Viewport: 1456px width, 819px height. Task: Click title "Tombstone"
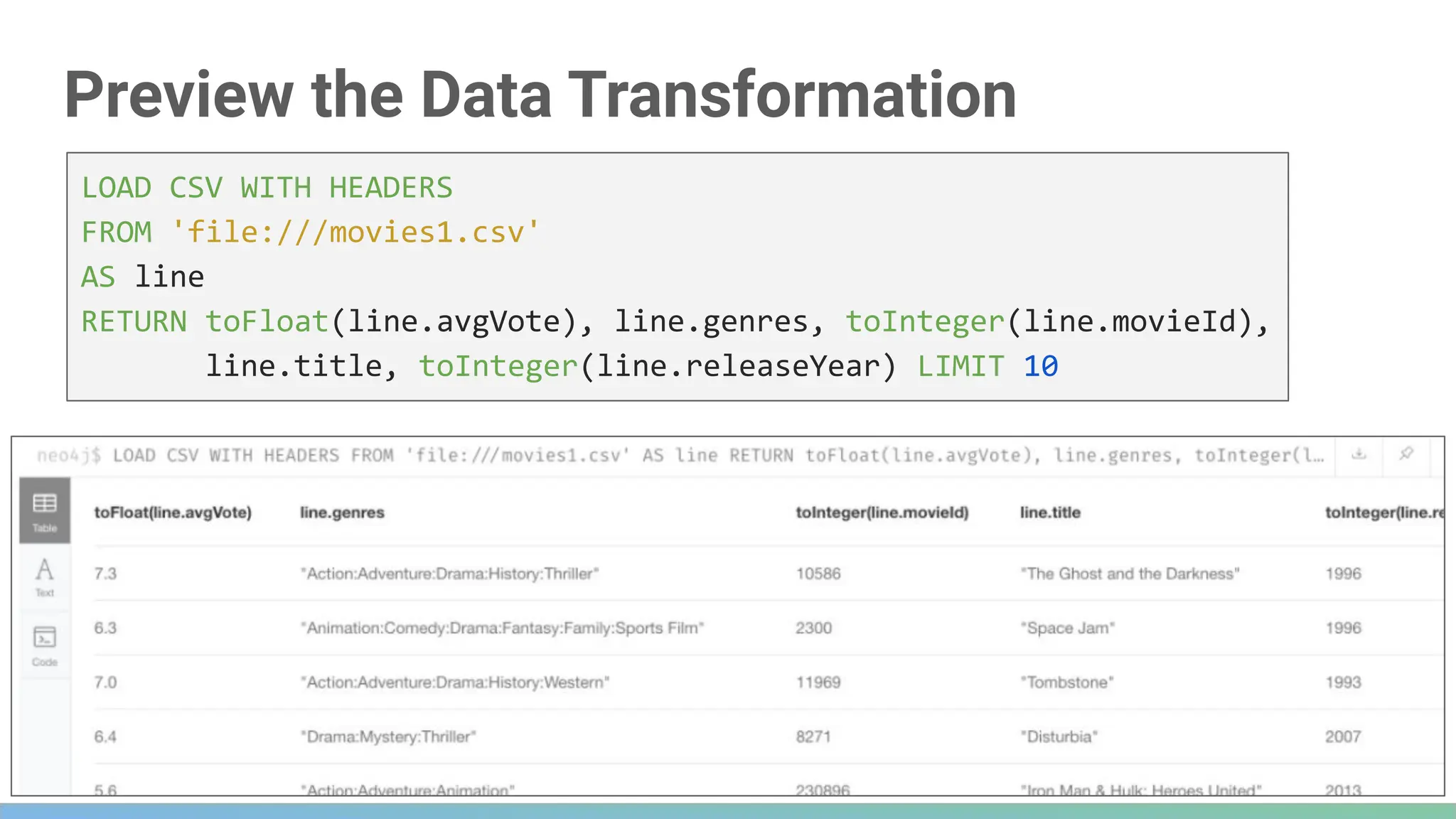[1067, 682]
